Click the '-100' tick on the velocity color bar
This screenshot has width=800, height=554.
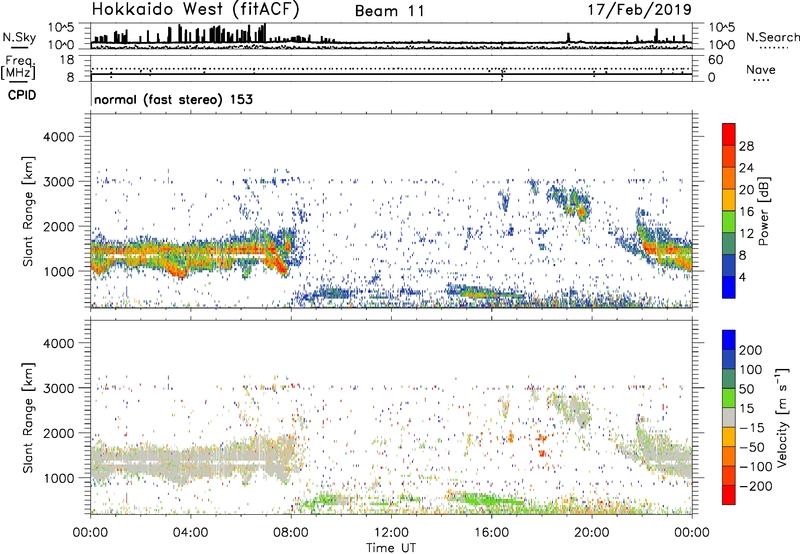(755, 467)
